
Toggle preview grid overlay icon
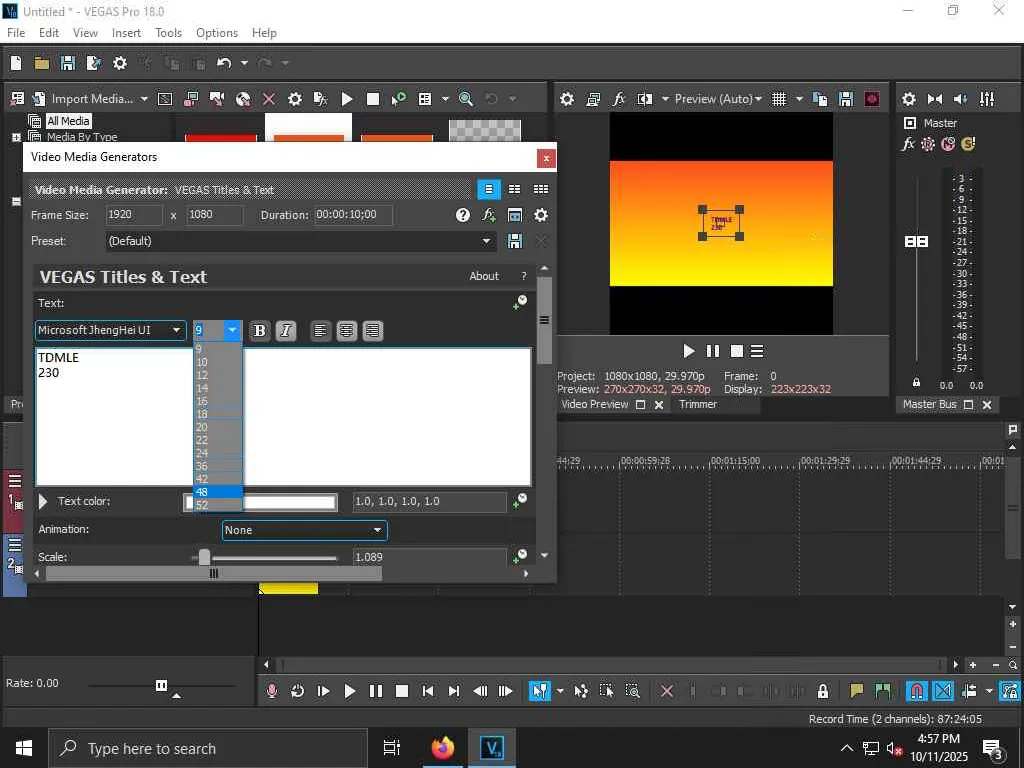click(778, 99)
